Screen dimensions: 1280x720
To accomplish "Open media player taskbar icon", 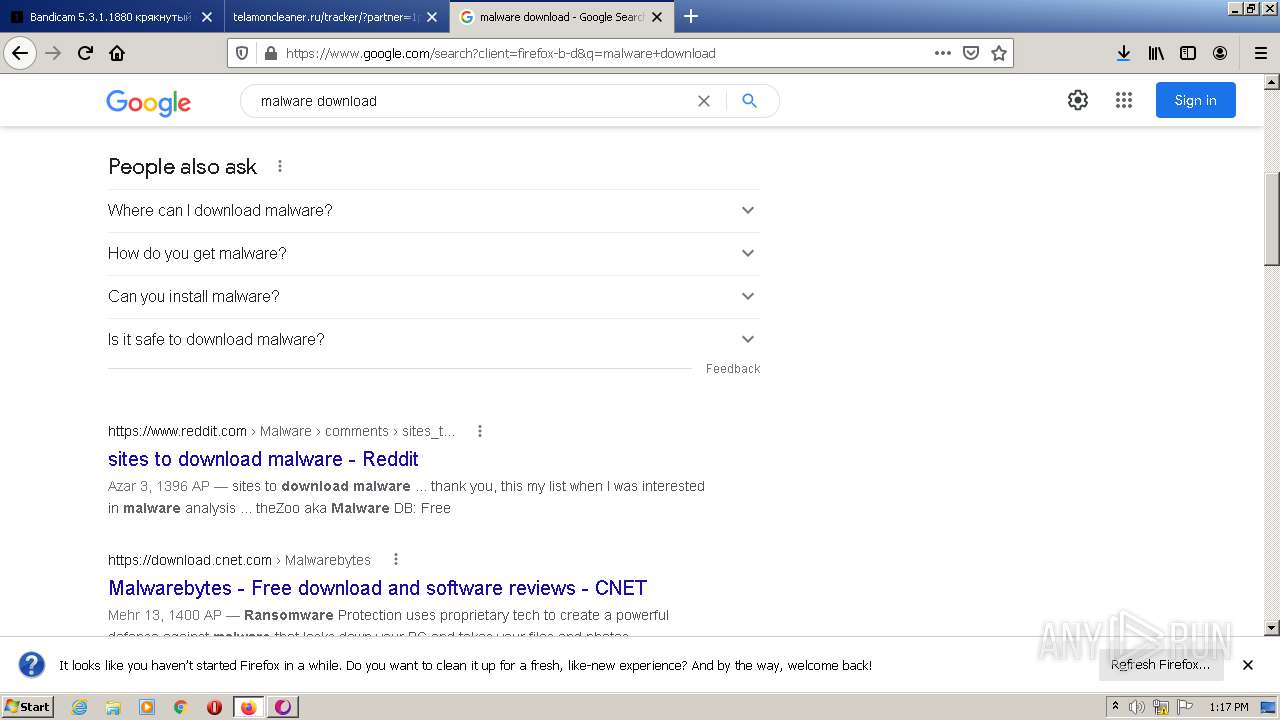I will pos(147,707).
